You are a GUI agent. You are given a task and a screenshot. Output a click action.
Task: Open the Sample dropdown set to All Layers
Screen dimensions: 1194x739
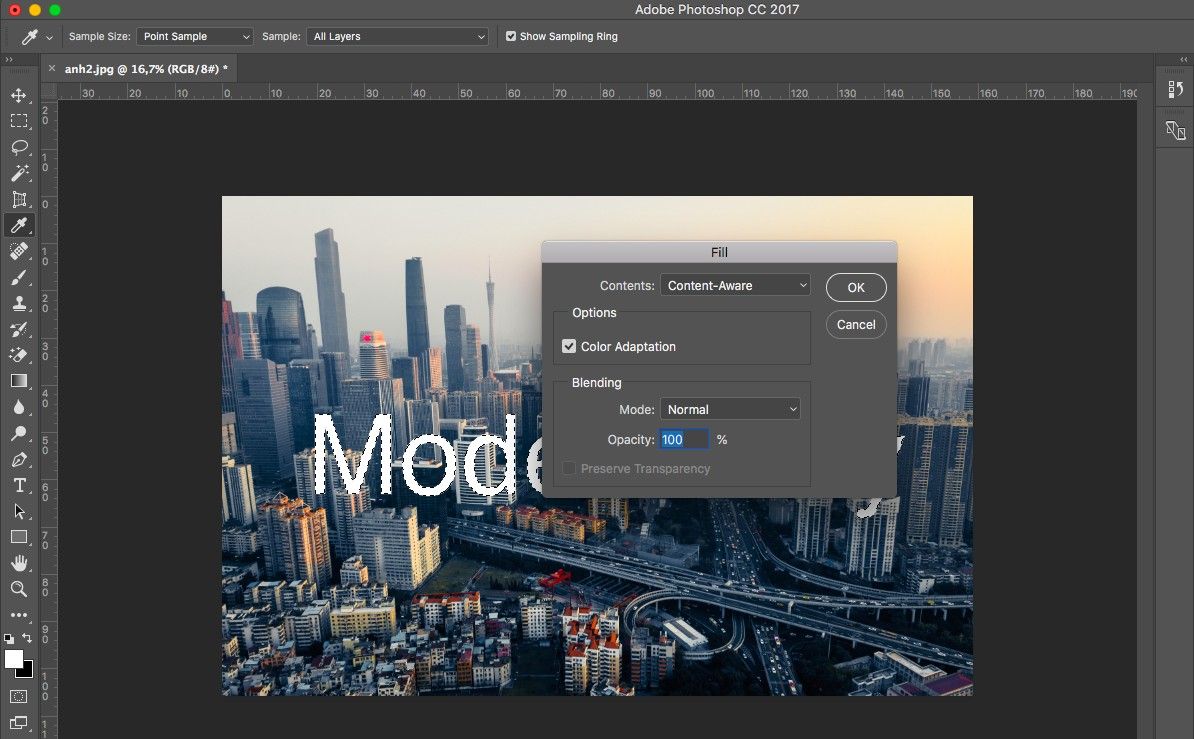(397, 36)
